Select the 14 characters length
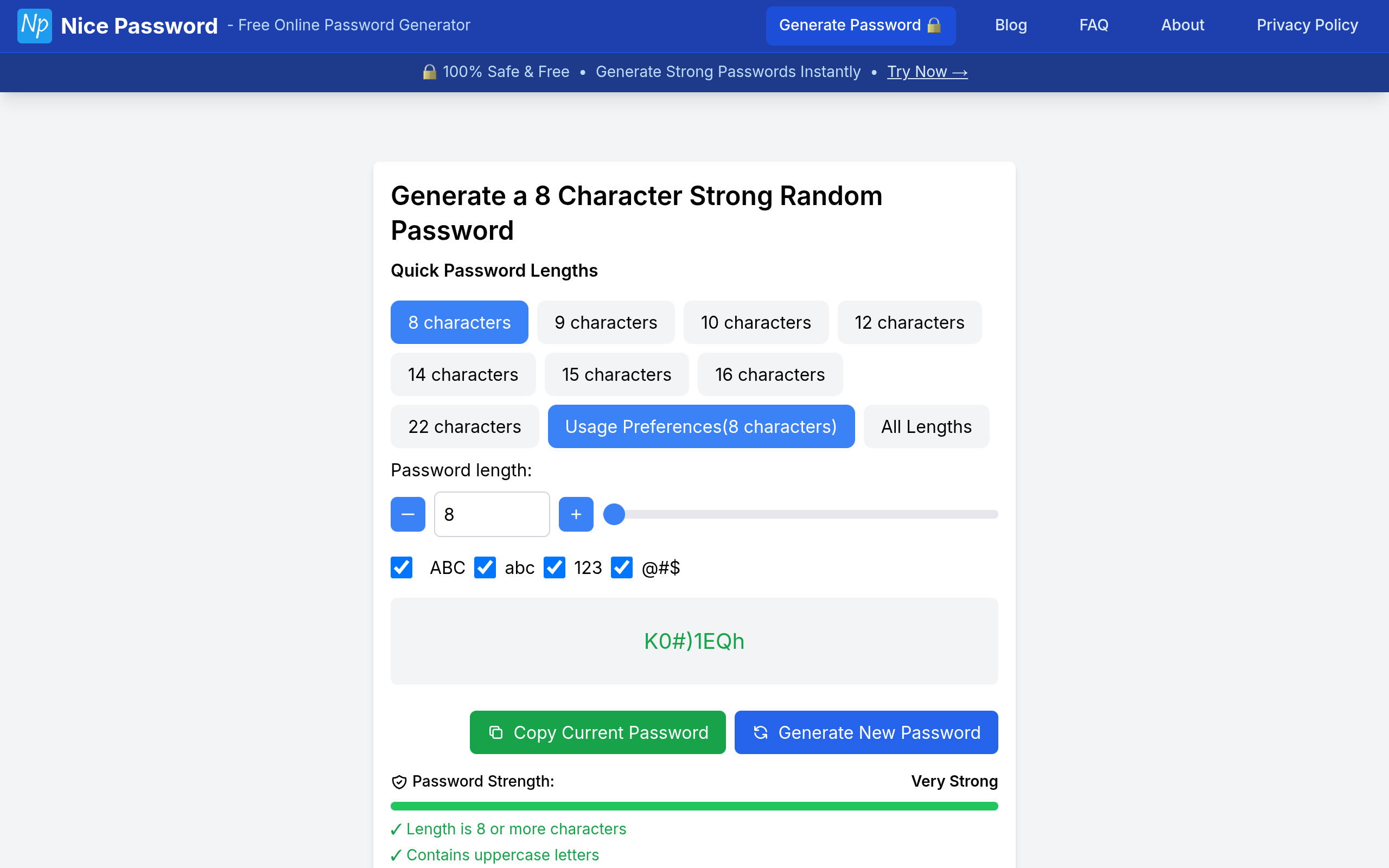 [x=463, y=374]
